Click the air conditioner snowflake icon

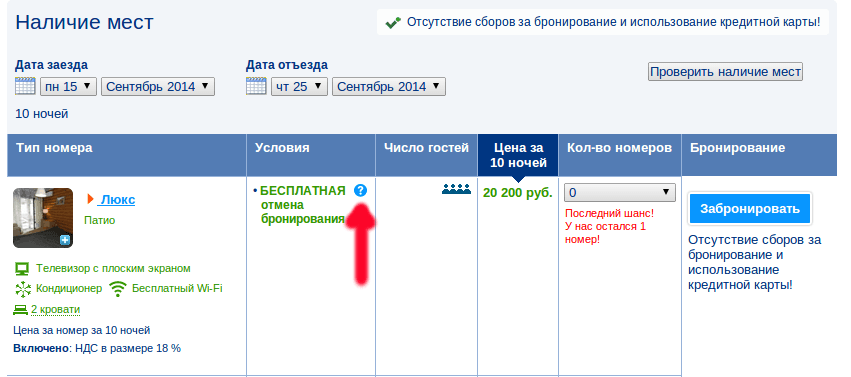23,289
